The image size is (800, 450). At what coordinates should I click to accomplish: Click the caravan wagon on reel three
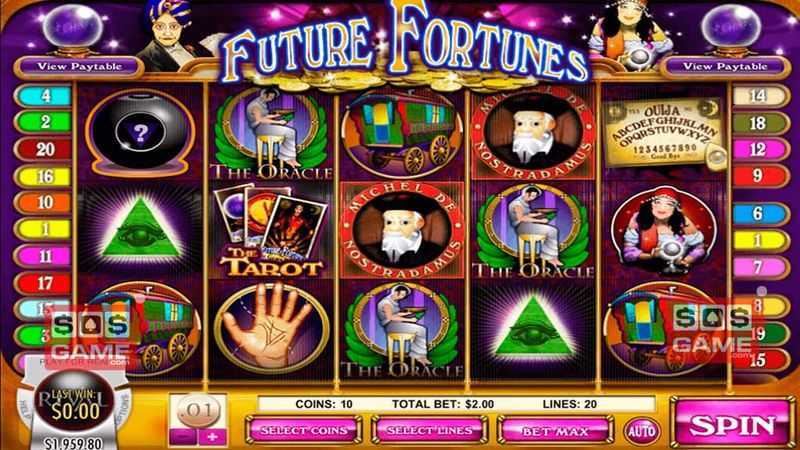403,133
